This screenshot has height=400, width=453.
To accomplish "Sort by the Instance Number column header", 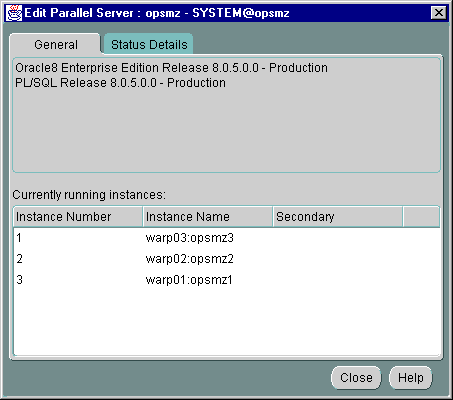I will click(x=78, y=217).
